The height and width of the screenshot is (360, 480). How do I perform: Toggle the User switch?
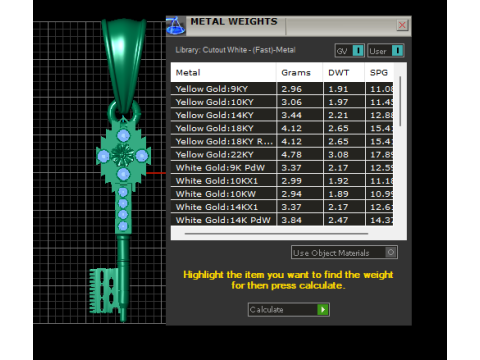386,51
